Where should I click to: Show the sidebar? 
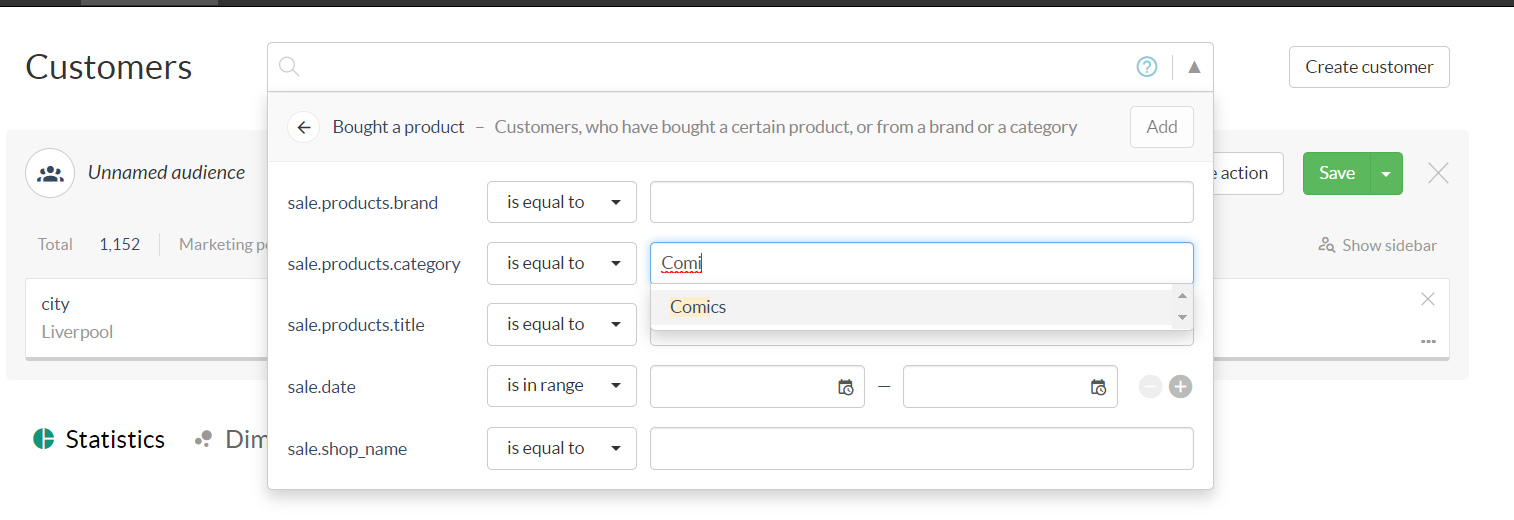1378,245
